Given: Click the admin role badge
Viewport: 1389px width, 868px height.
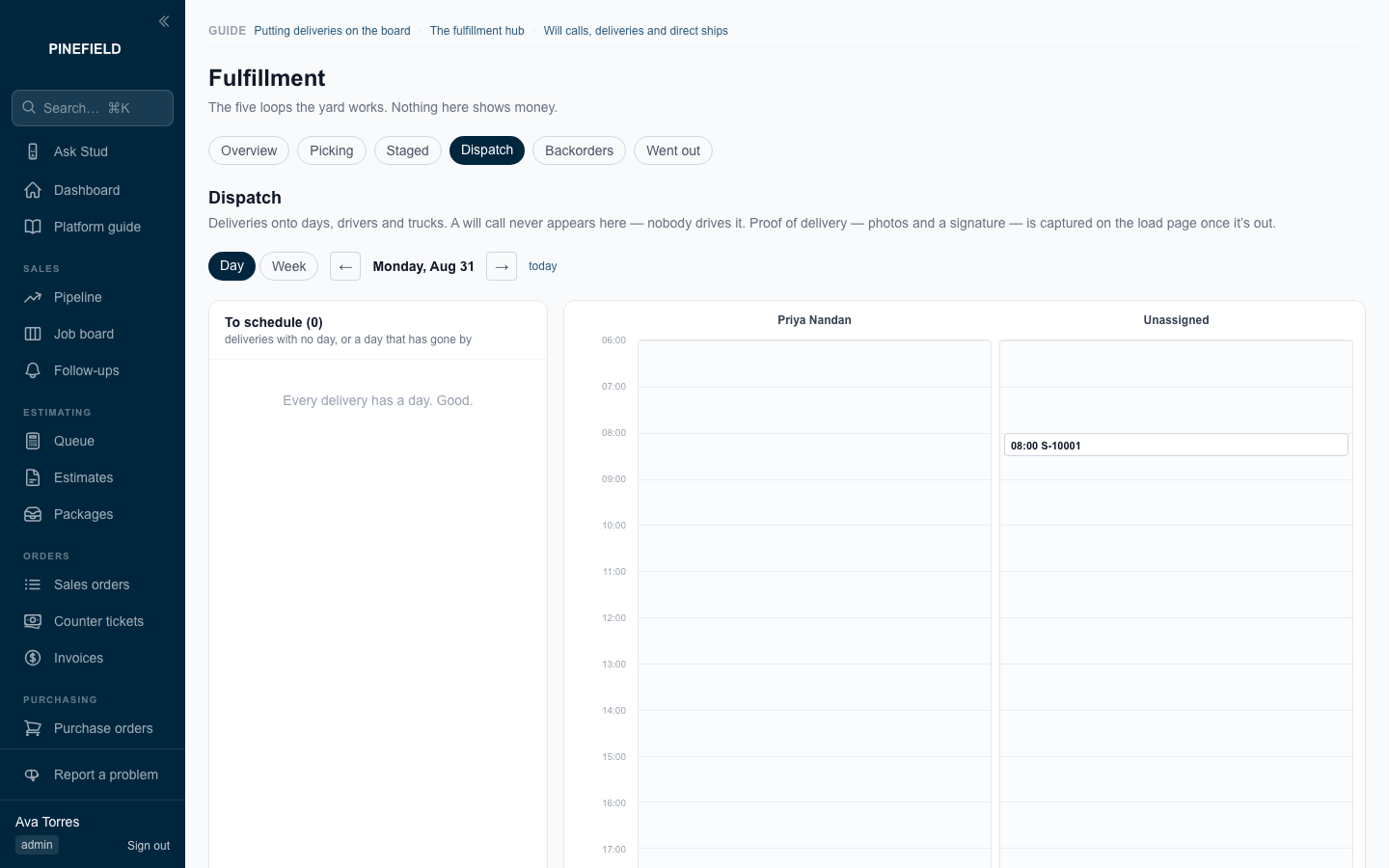Looking at the screenshot, I should [x=37, y=845].
